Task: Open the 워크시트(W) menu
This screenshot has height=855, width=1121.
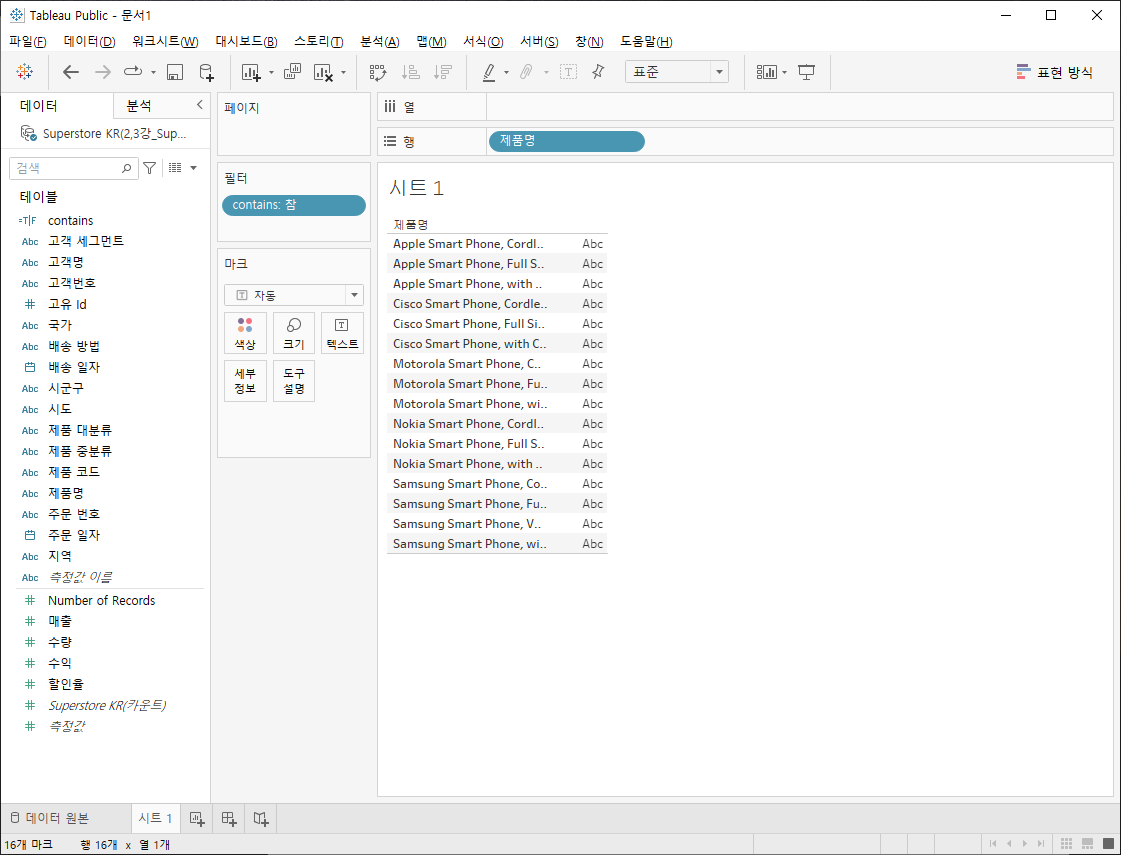Action: (165, 41)
